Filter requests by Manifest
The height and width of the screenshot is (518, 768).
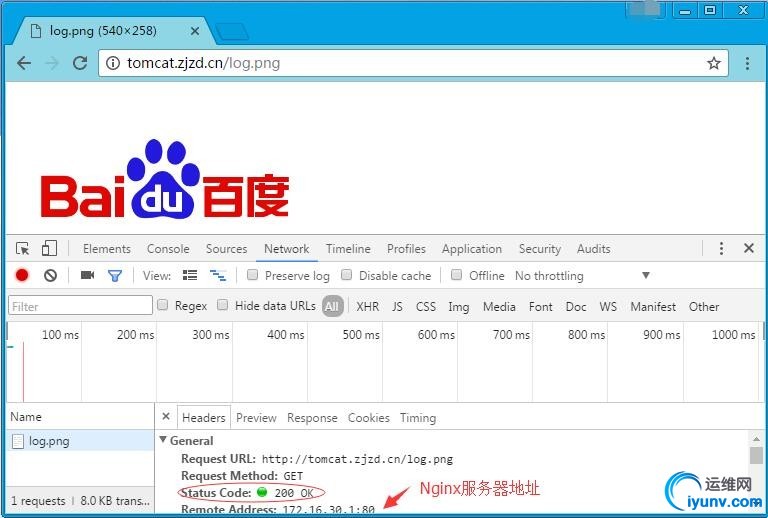(x=653, y=306)
